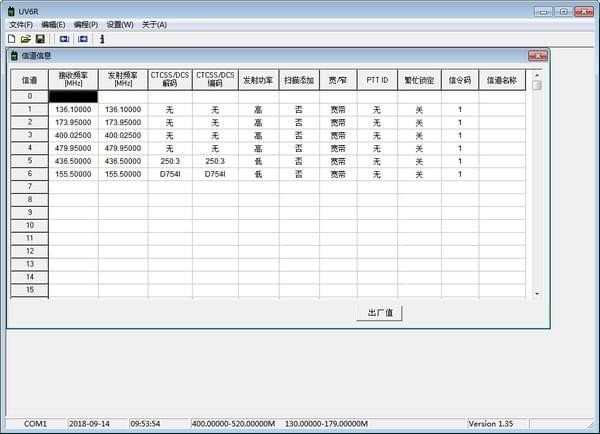Screen dimensions: 600x434
Task: Click the New file toolbar icon
Action: (12, 39)
